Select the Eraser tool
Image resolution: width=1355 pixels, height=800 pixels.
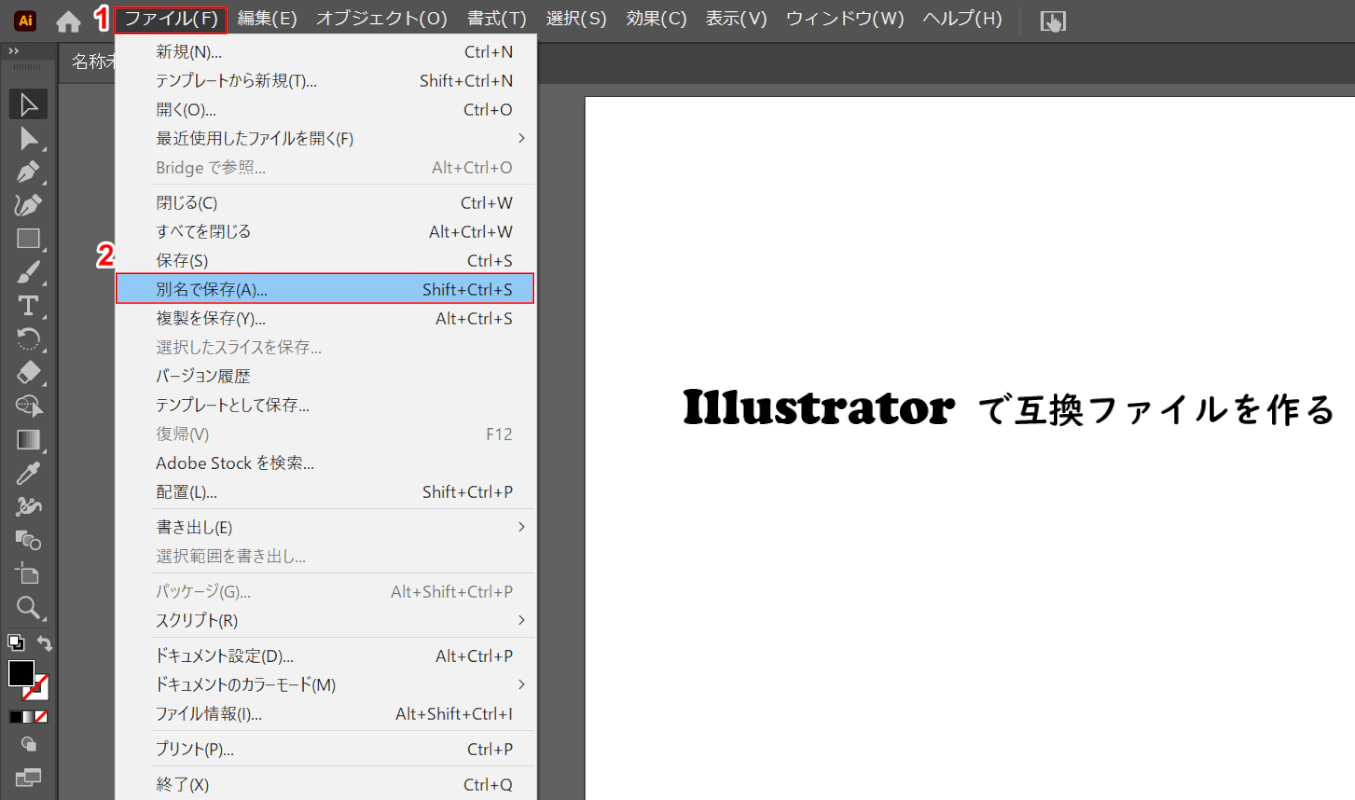pyautogui.click(x=28, y=372)
